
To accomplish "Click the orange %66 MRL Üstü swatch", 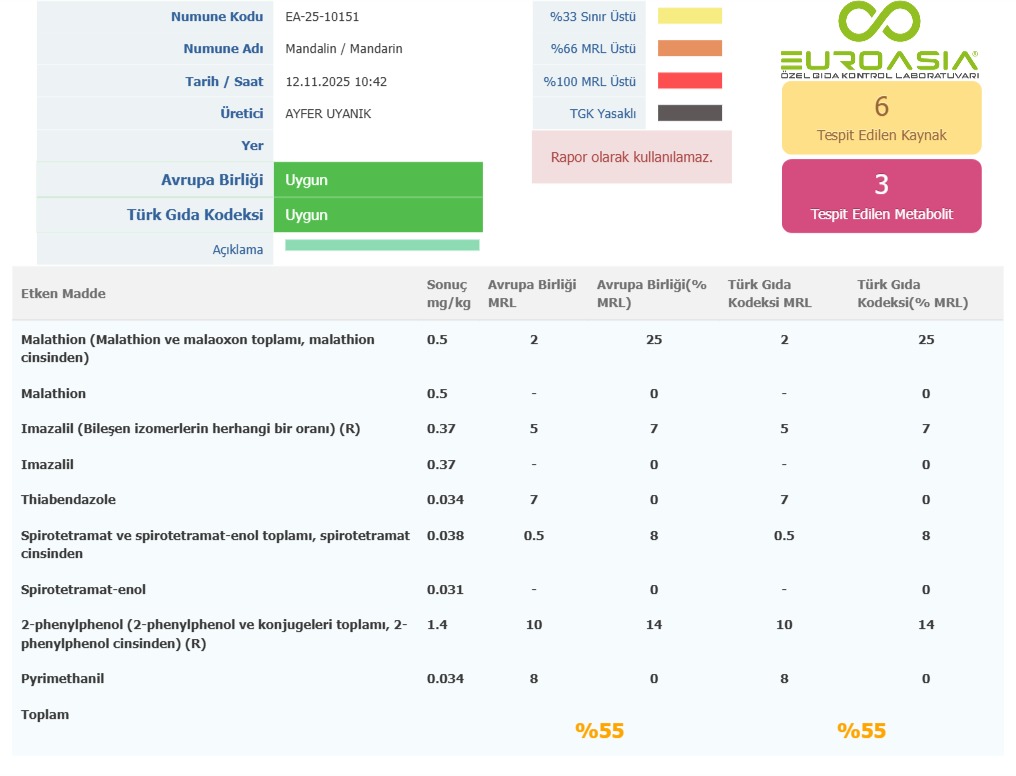I will [689, 48].
